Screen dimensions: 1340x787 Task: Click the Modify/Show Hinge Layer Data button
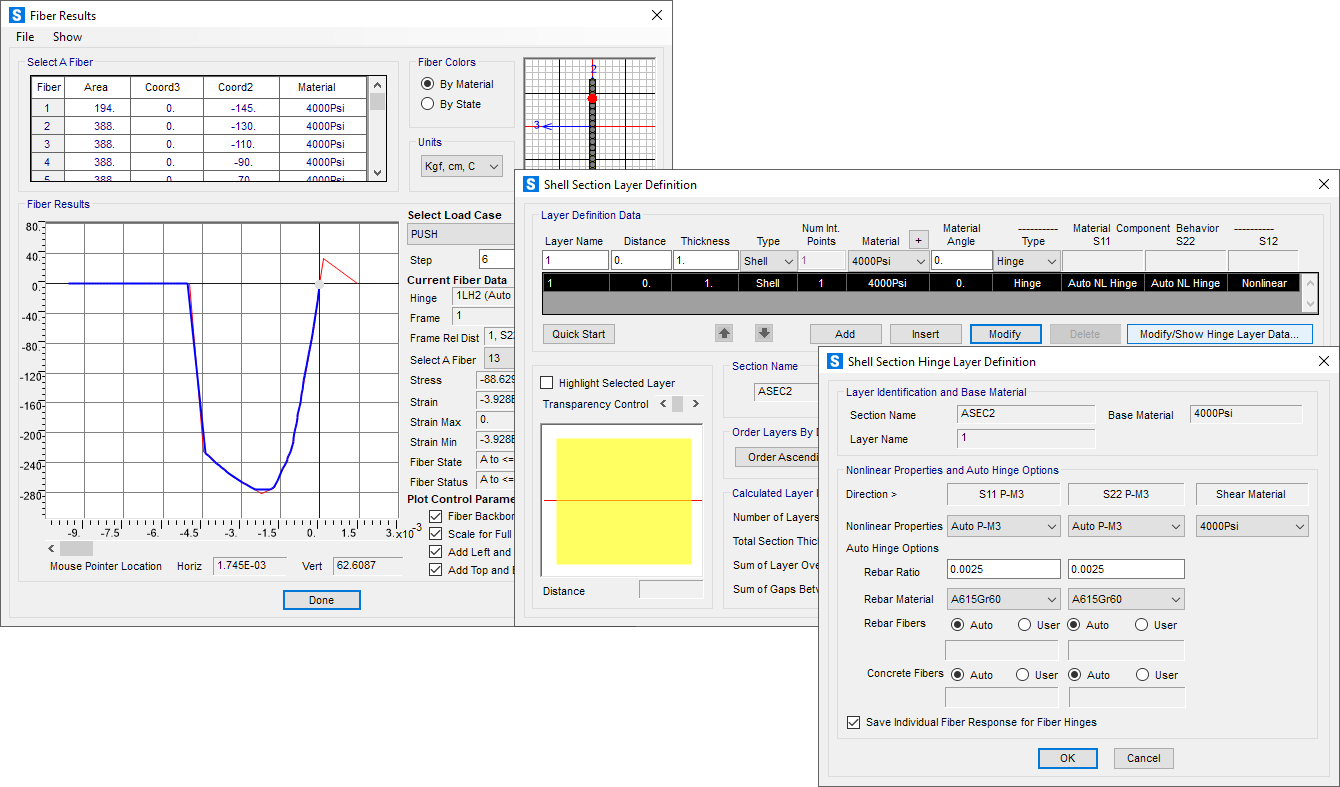(x=1219, y=334)
